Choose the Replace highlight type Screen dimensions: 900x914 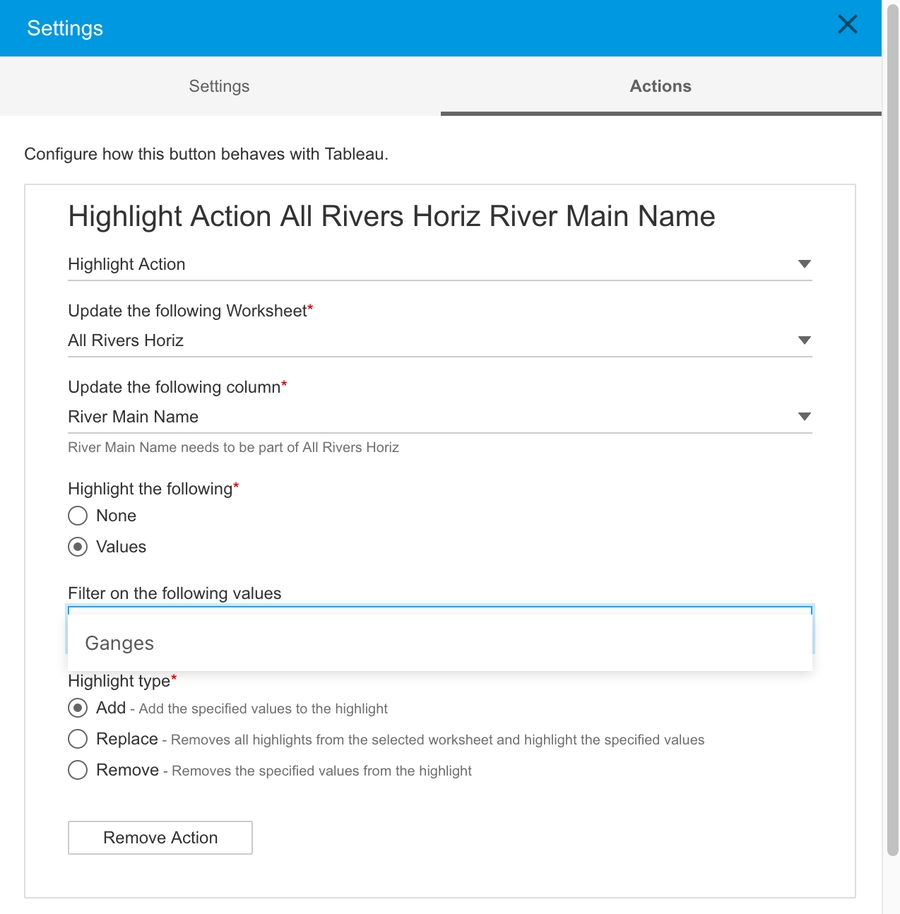click(78, 739)
